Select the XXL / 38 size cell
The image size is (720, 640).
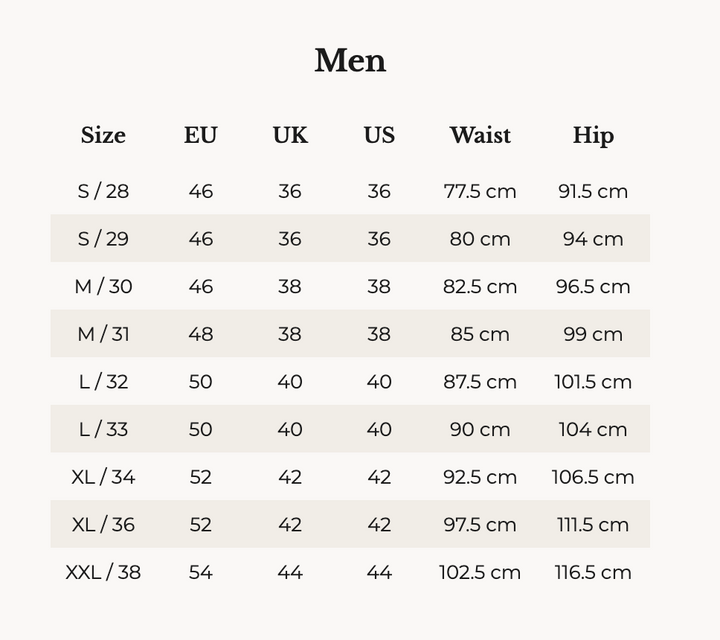click(x=103, y=573)
